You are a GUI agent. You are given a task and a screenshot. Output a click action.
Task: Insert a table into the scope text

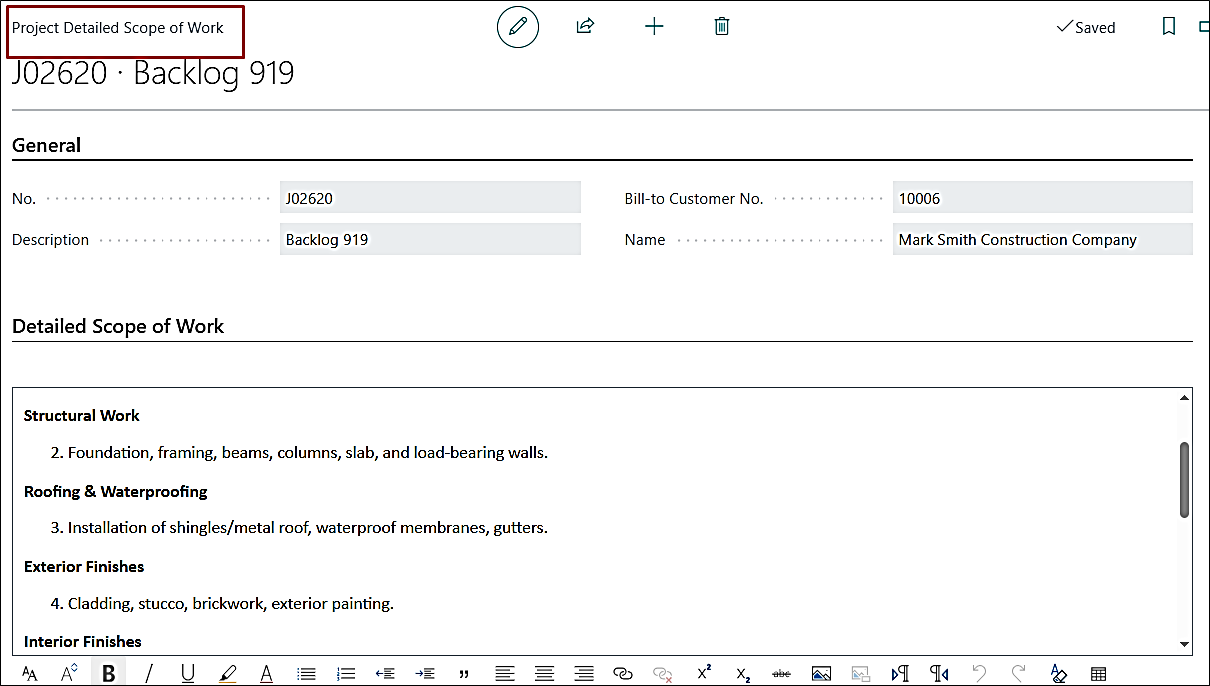tap(1098, 673)
